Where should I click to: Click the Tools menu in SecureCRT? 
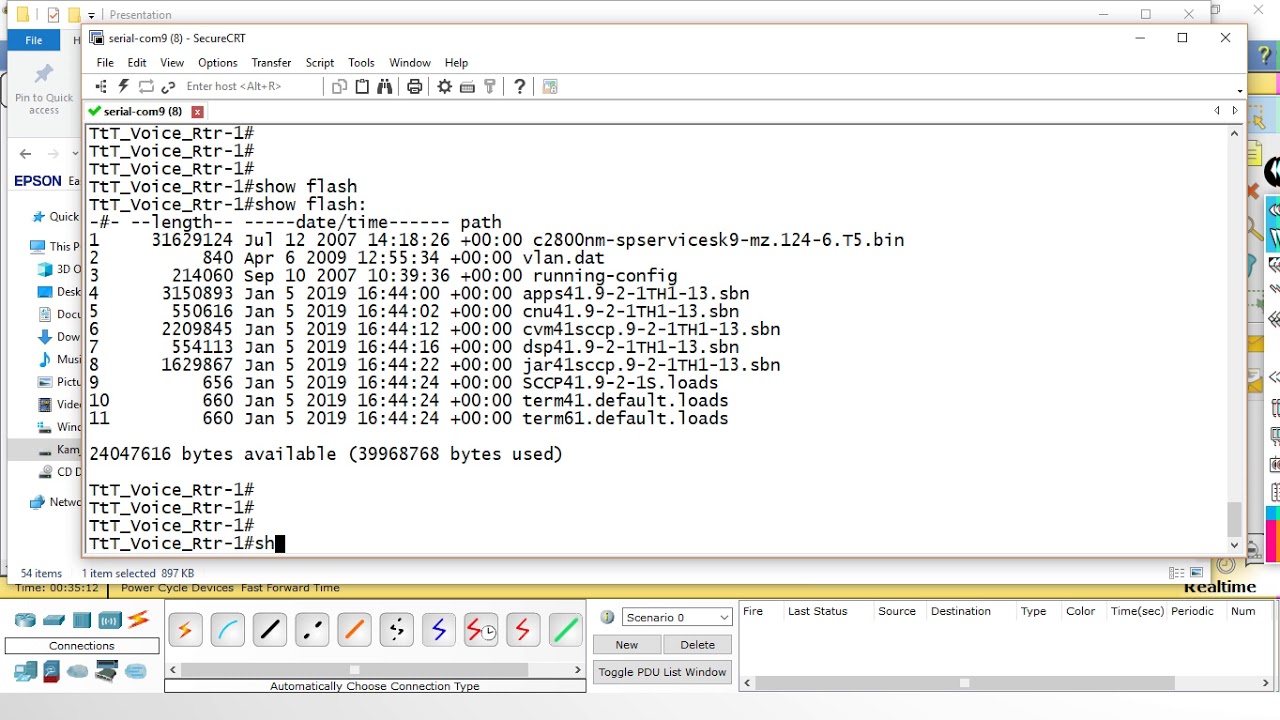(x=361, y=63)
